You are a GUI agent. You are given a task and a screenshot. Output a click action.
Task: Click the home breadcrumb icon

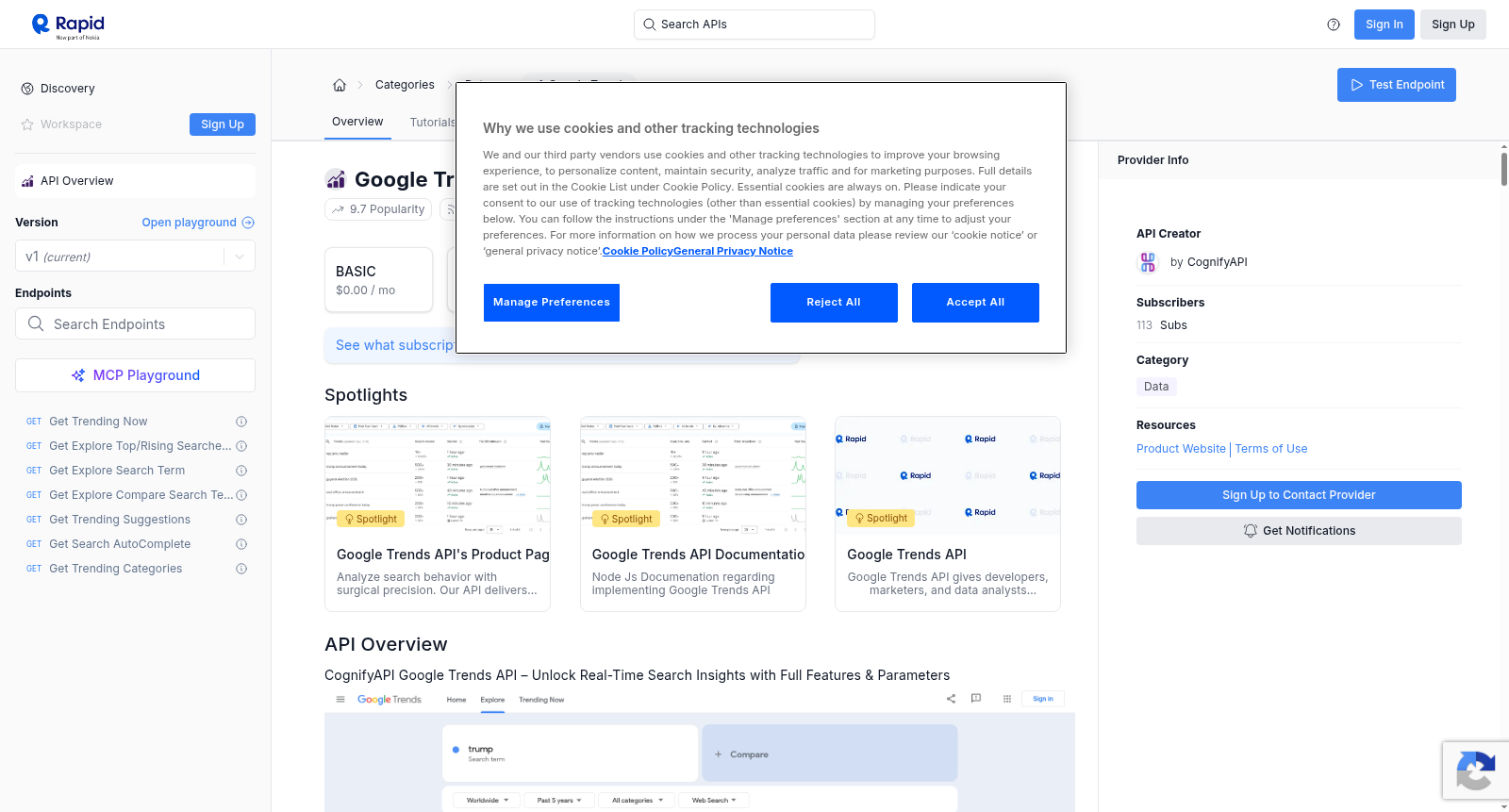tap(340, 85)
